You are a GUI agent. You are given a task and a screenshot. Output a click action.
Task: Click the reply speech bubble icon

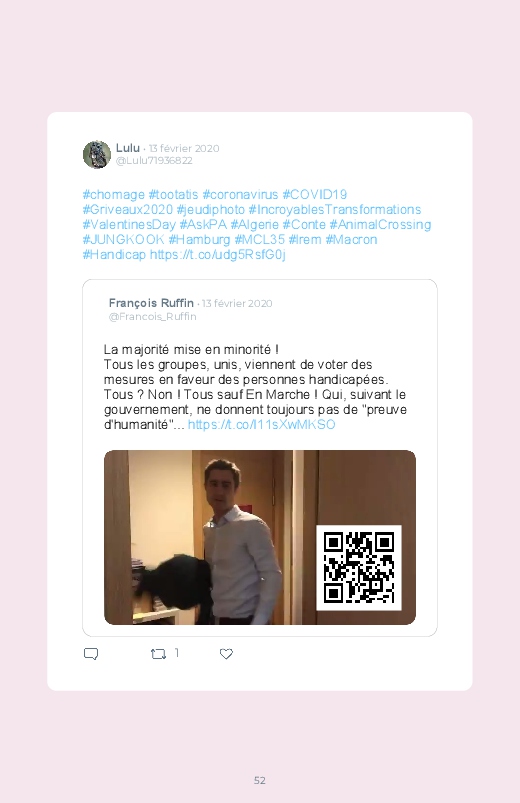(91, 654)
